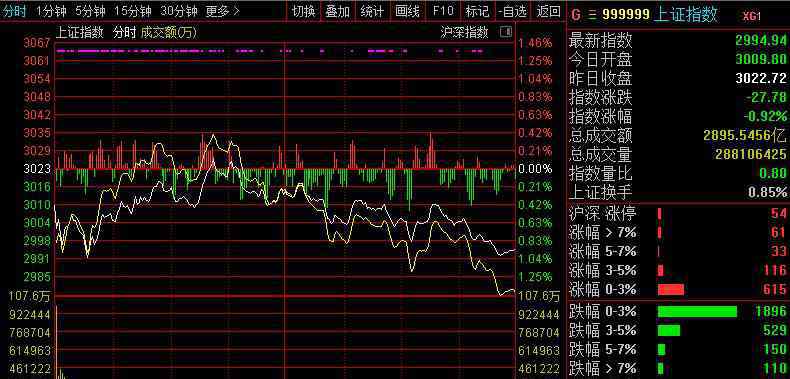790x379 pixels.
Task: Open the 统计 statistics tool
Action: coord(372,11)
